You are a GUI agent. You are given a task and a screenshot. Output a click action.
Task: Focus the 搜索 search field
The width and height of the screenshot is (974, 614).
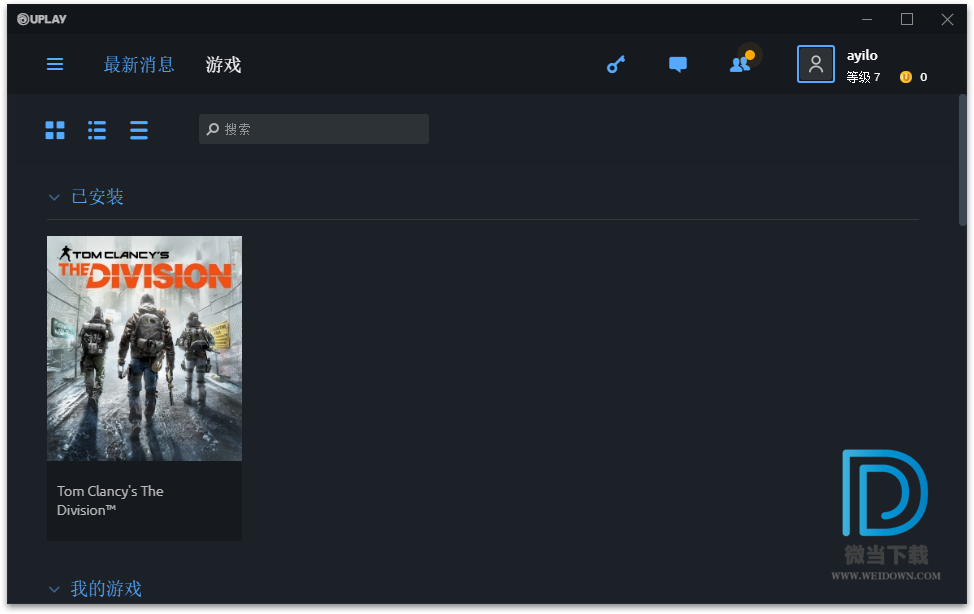pos(314,129)
